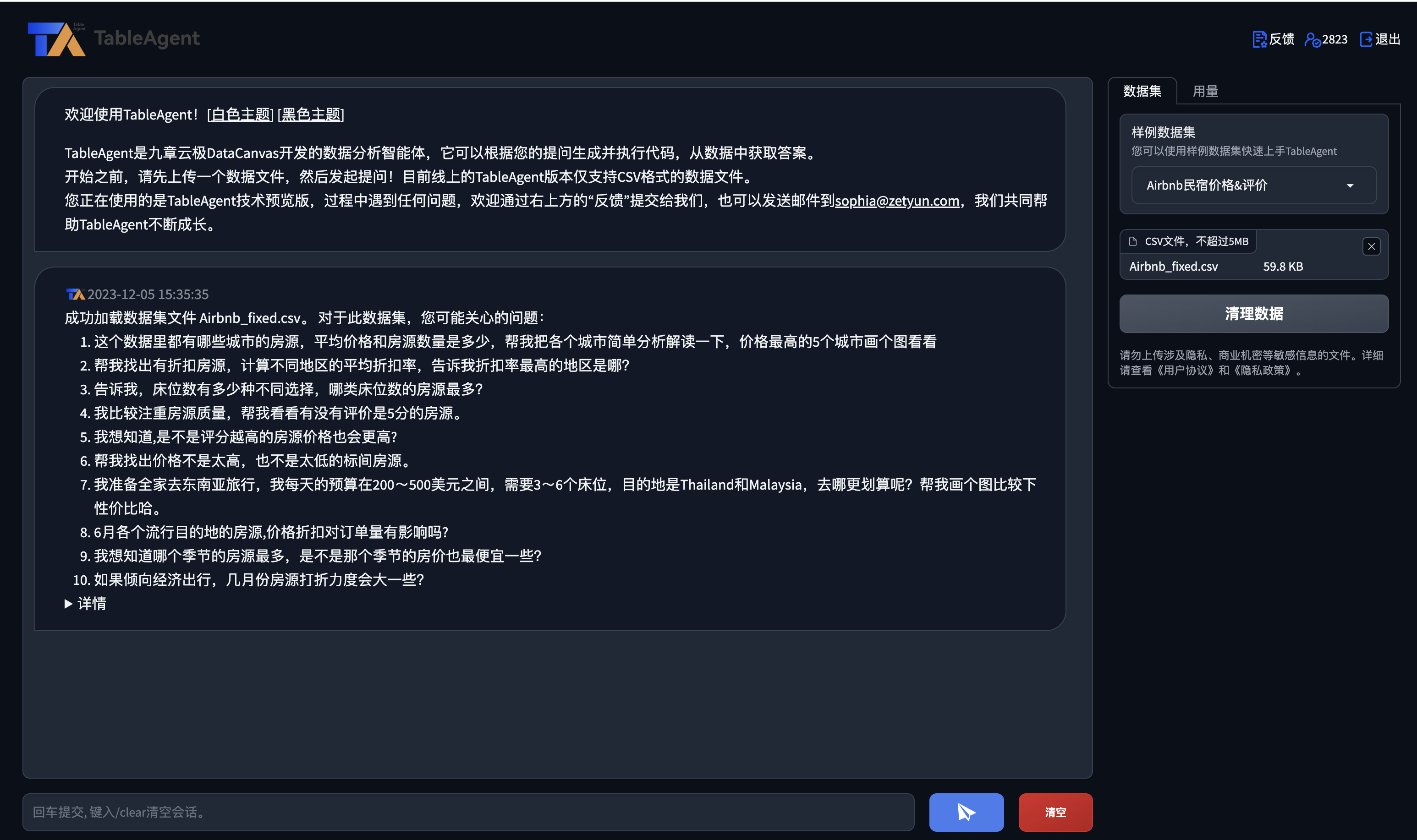The height and width of the screenshot is (840, 1417).
Task: Switch to the 数据集 tab
Action: click(1142, 91)
